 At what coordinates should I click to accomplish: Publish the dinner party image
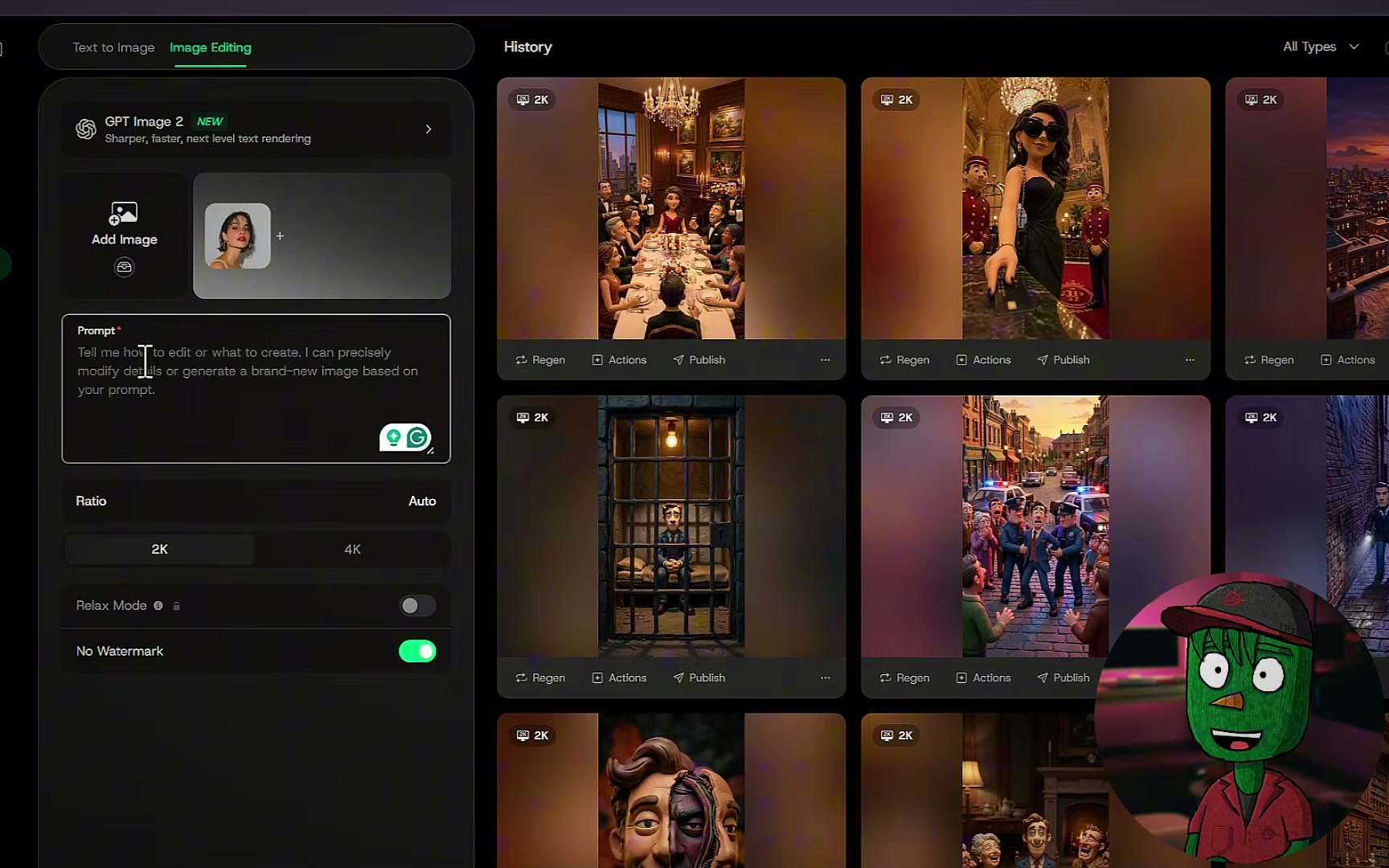point(699,360)
